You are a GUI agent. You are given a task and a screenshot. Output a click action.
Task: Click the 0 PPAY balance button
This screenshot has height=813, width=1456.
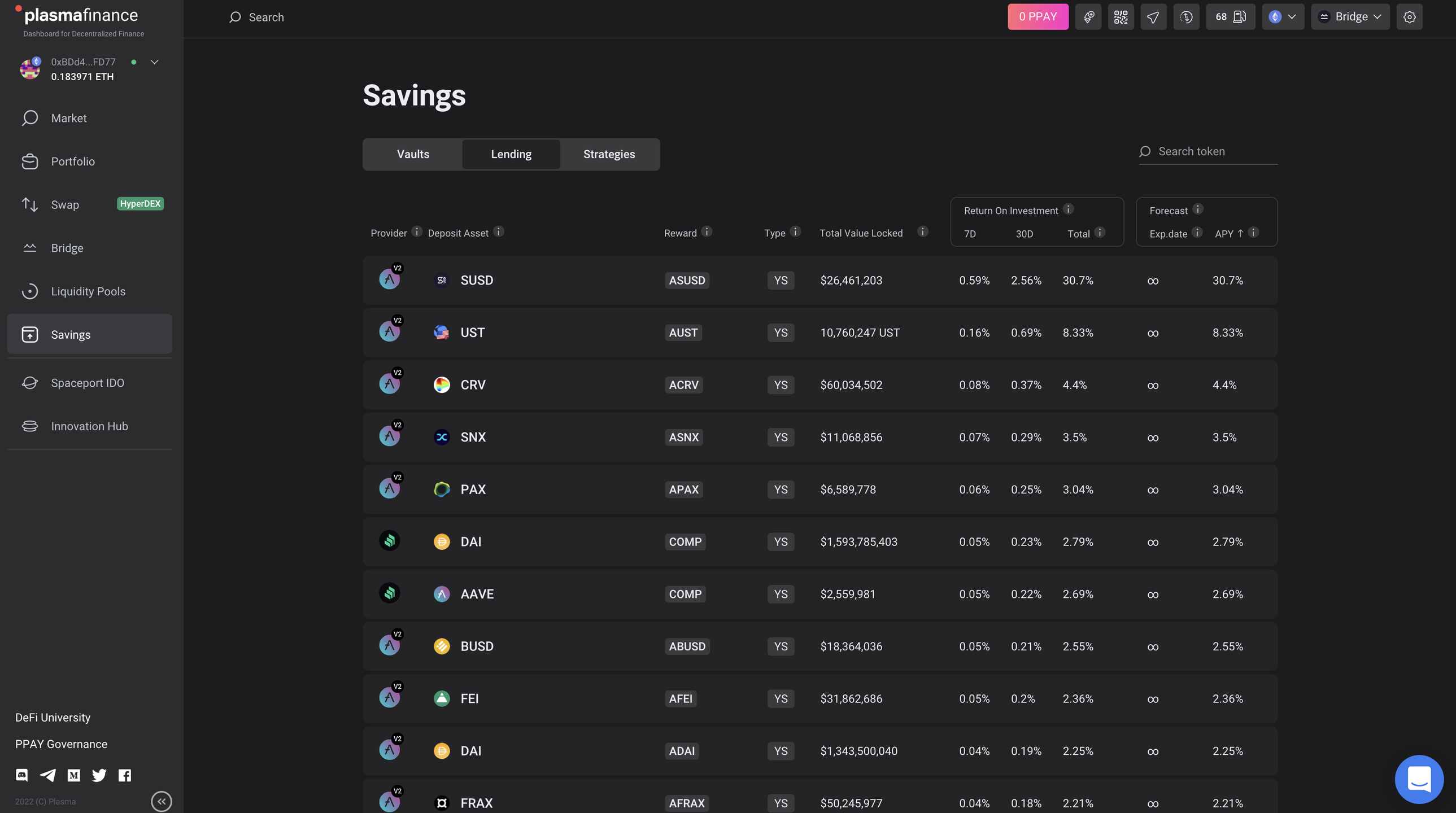coord(1037,17)
